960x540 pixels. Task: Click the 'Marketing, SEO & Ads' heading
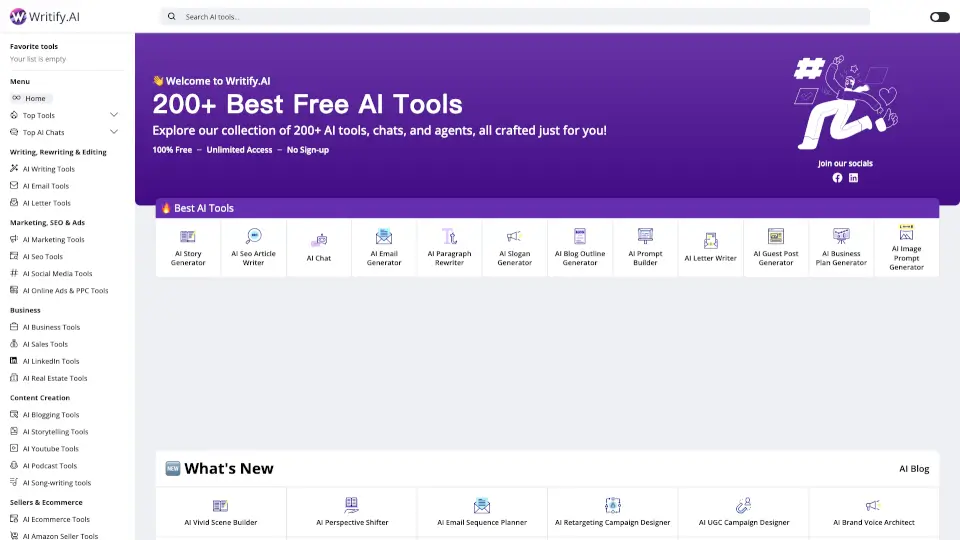coord(47,223)
